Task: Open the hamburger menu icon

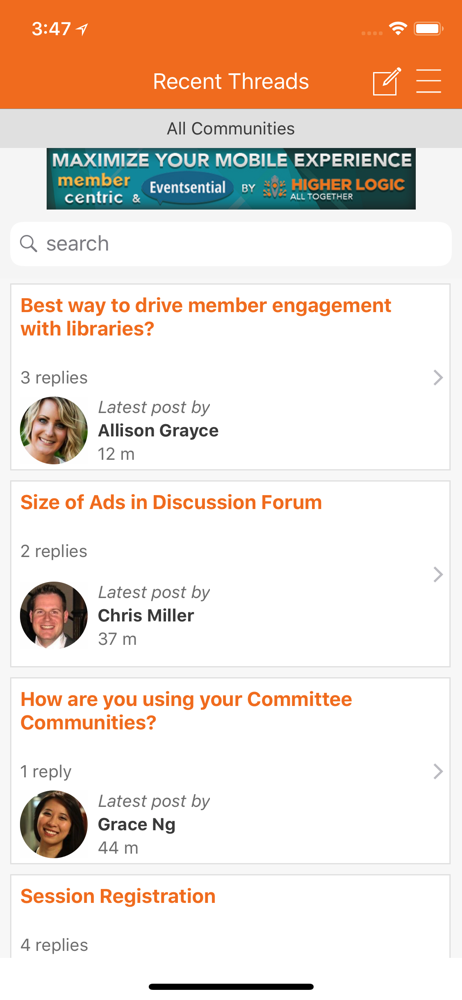Action: tap(429, 82)
